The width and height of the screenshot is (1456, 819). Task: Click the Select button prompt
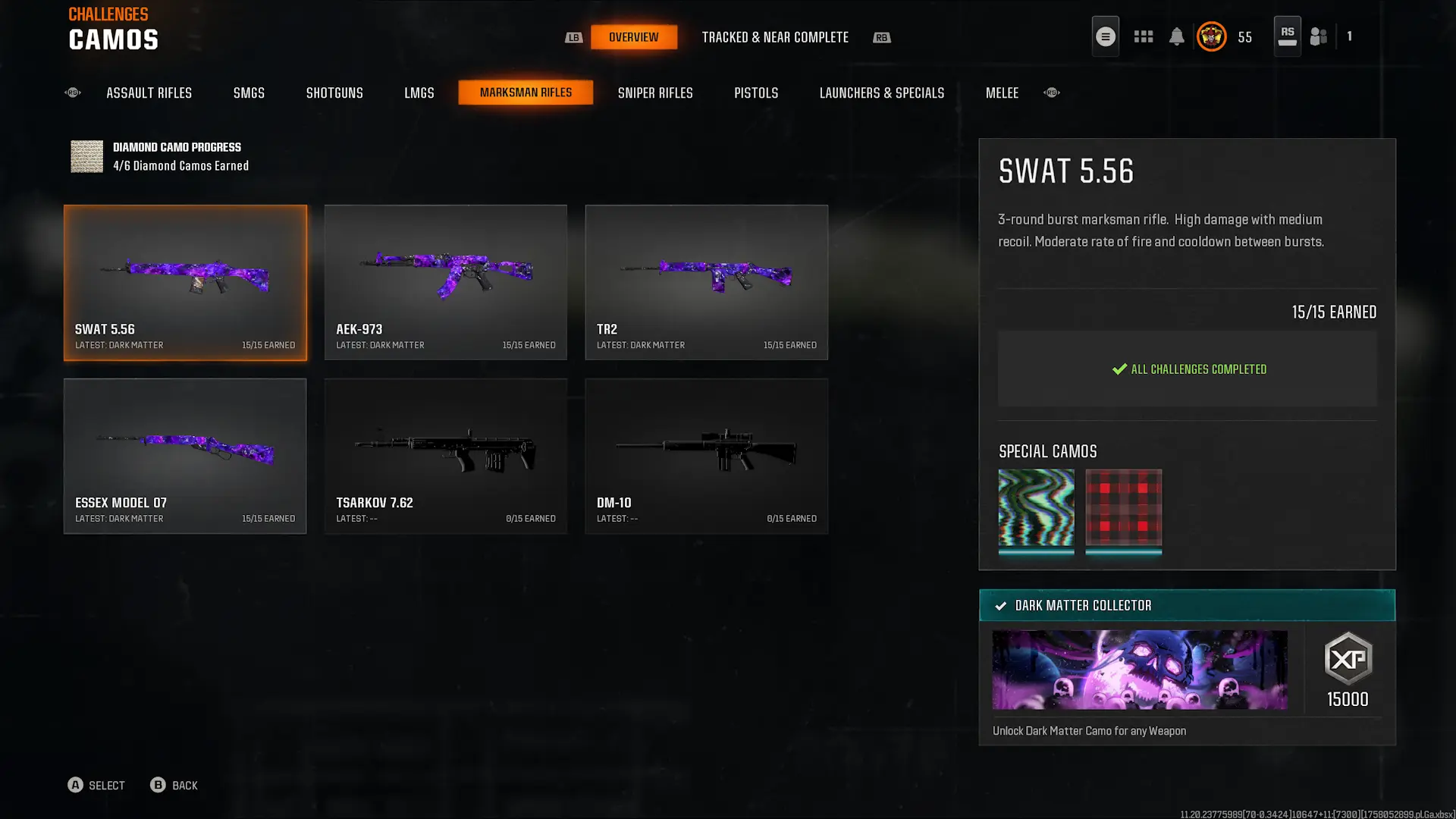(96, 785)
